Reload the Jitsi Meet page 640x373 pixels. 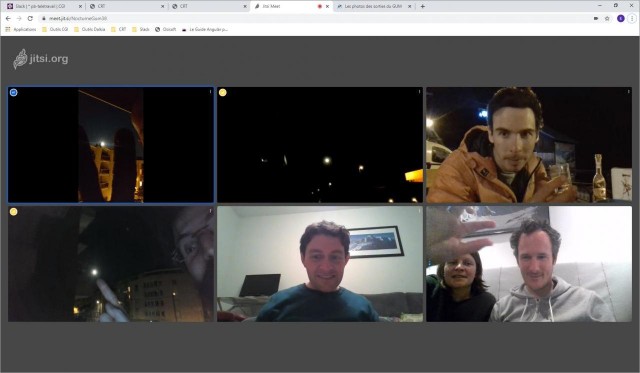pos(30,18)
